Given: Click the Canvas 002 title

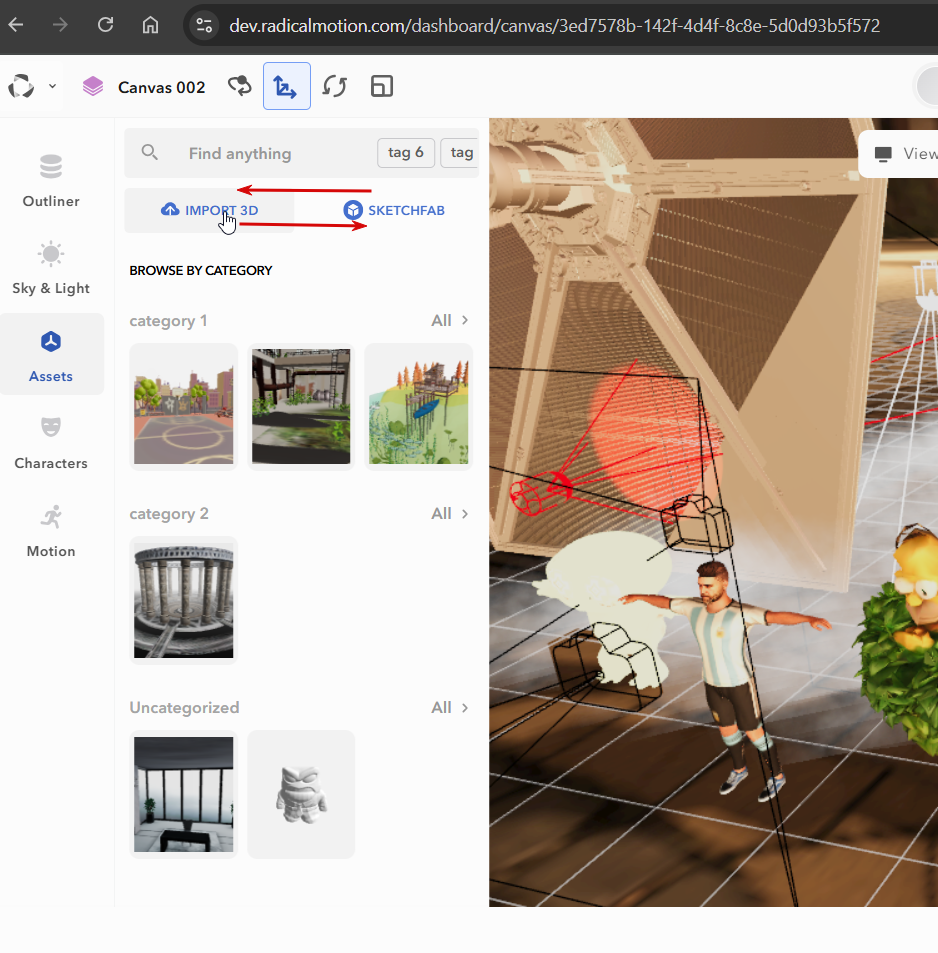Looking at the screenshot, I should (x=162, y=88).
